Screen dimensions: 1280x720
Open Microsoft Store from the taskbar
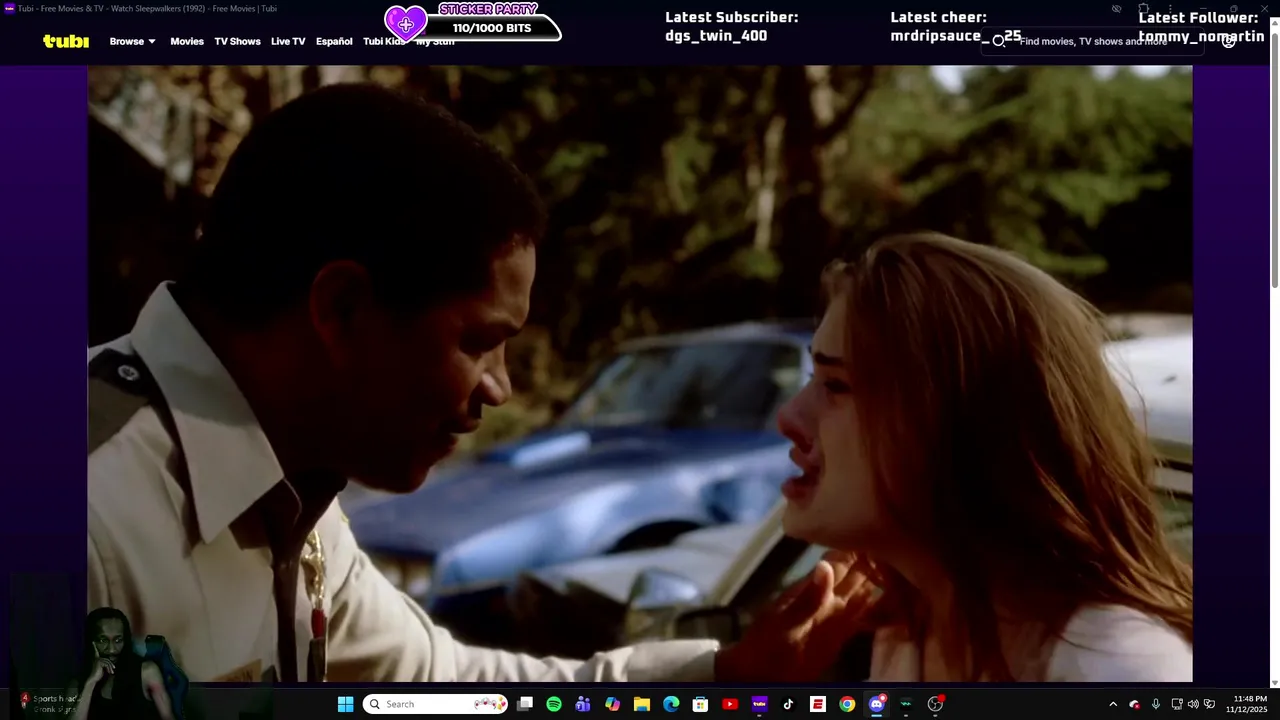coord(700,704)
